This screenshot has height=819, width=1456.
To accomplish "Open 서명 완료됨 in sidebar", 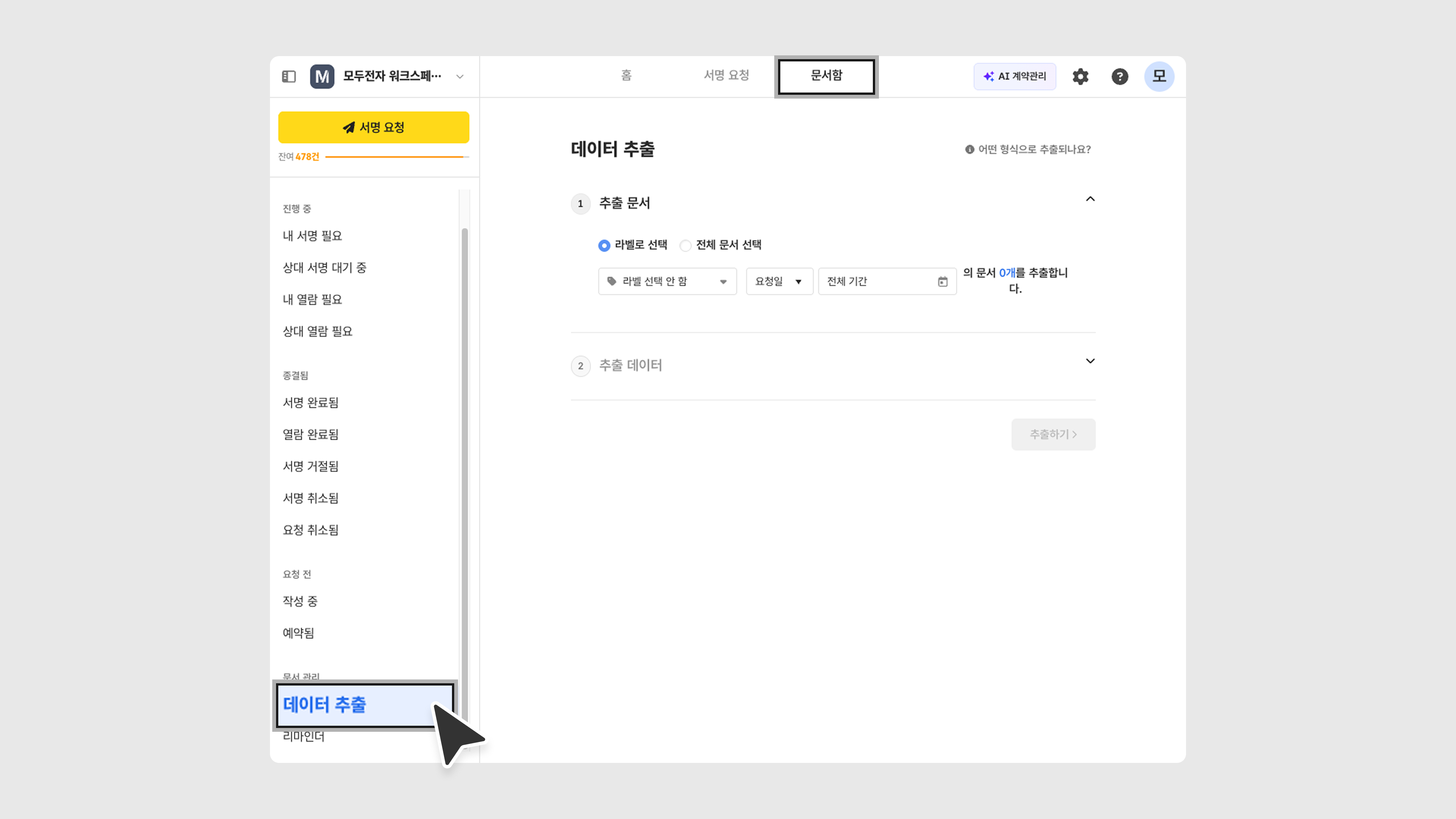I will tap(310, 402).
